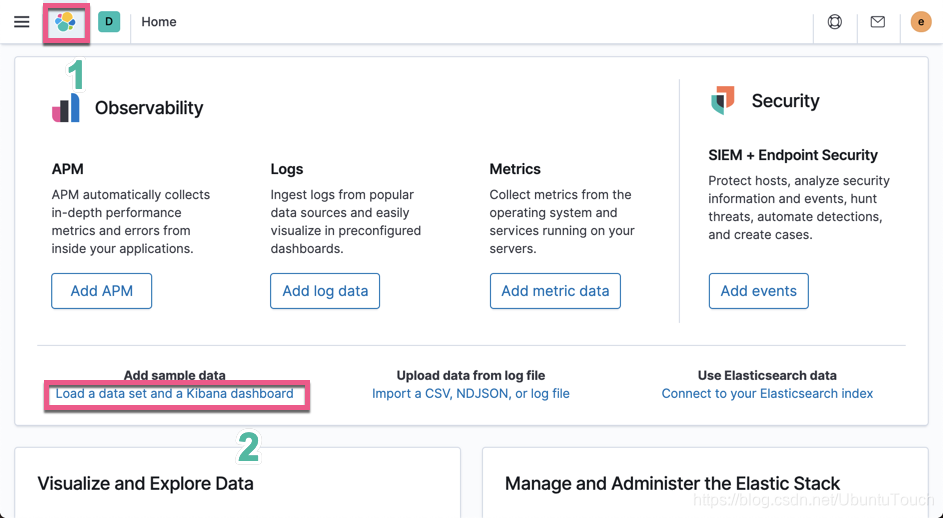Select the Observability heading
This screenshot has width=943, height=518.
click(149, 108)
